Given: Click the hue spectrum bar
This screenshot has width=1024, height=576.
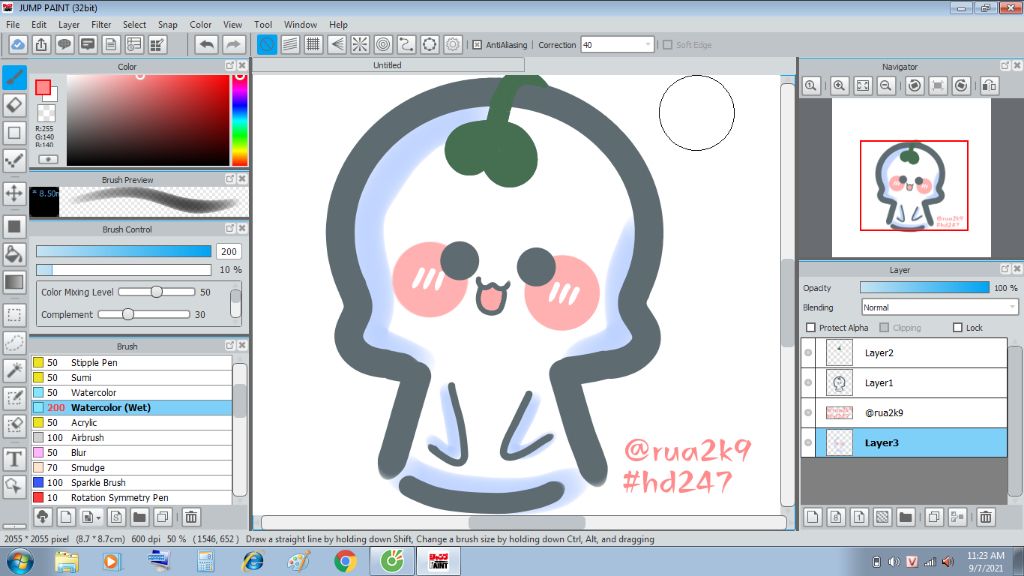Looking at the screenshot, I should coord(240,120).
